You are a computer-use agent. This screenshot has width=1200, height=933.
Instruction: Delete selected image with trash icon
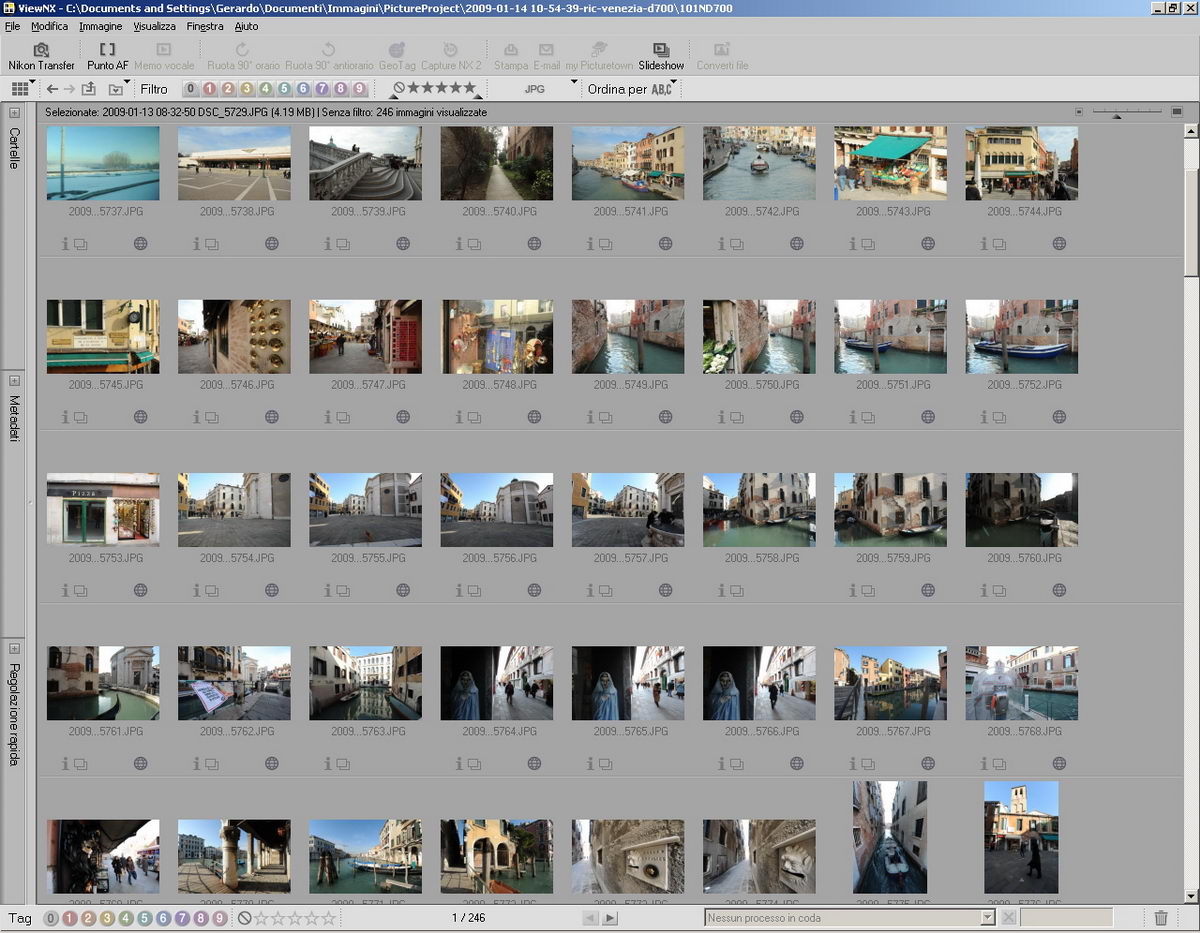click(x=1161, y=918)
